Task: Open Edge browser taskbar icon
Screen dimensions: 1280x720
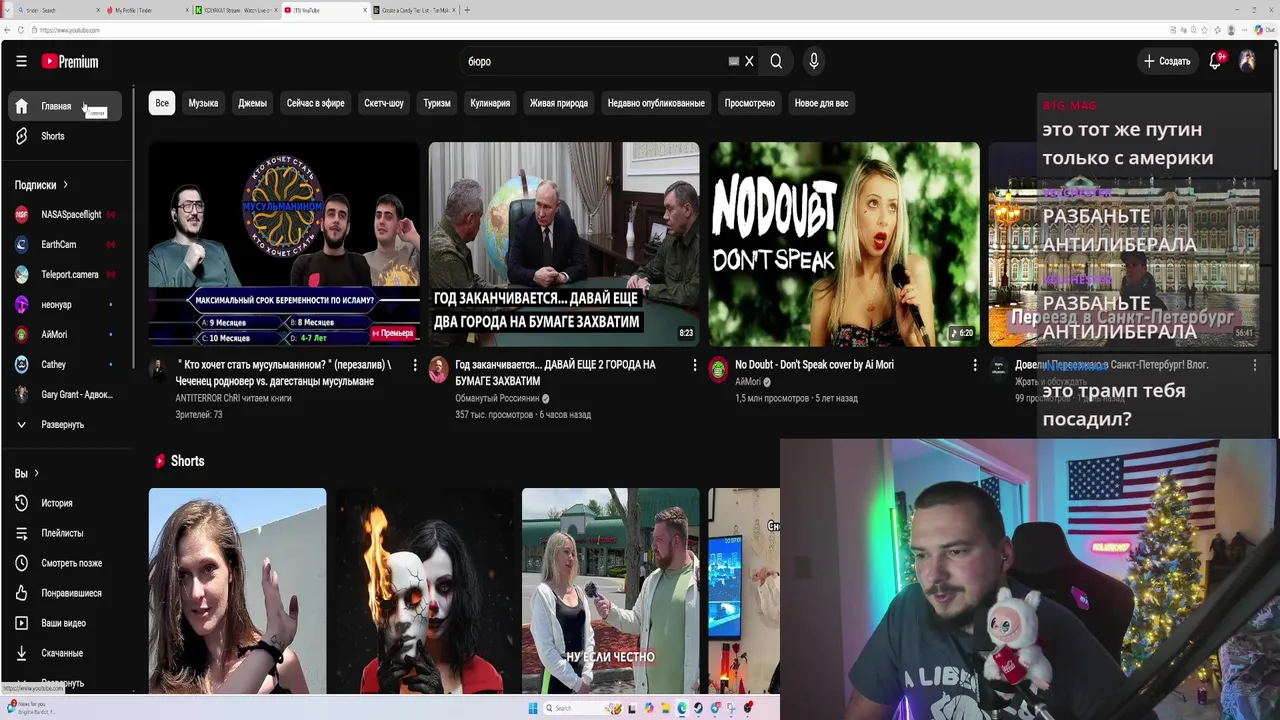Action: tap(682, 708)
